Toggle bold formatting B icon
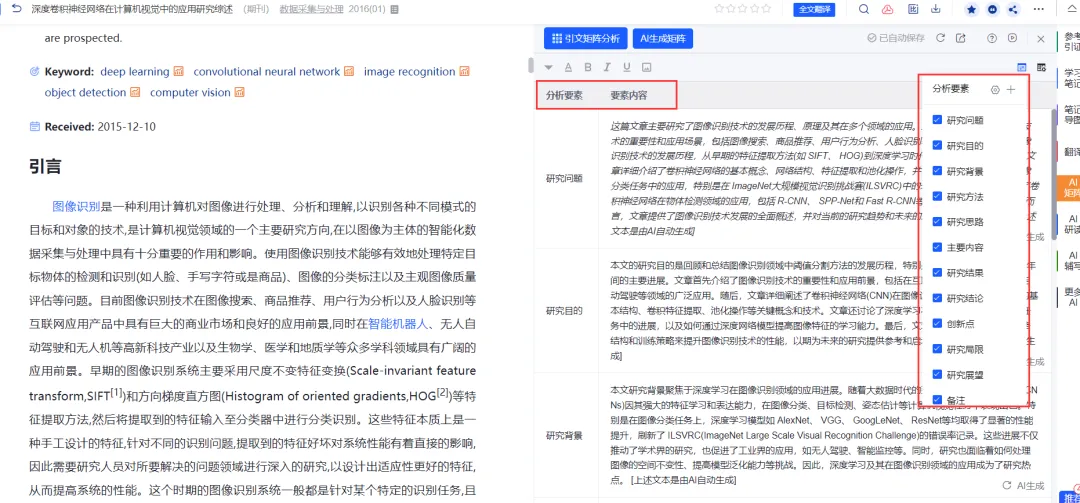Image resolution: width=1080 pixels, height=503 pixels. click(588, 67)
